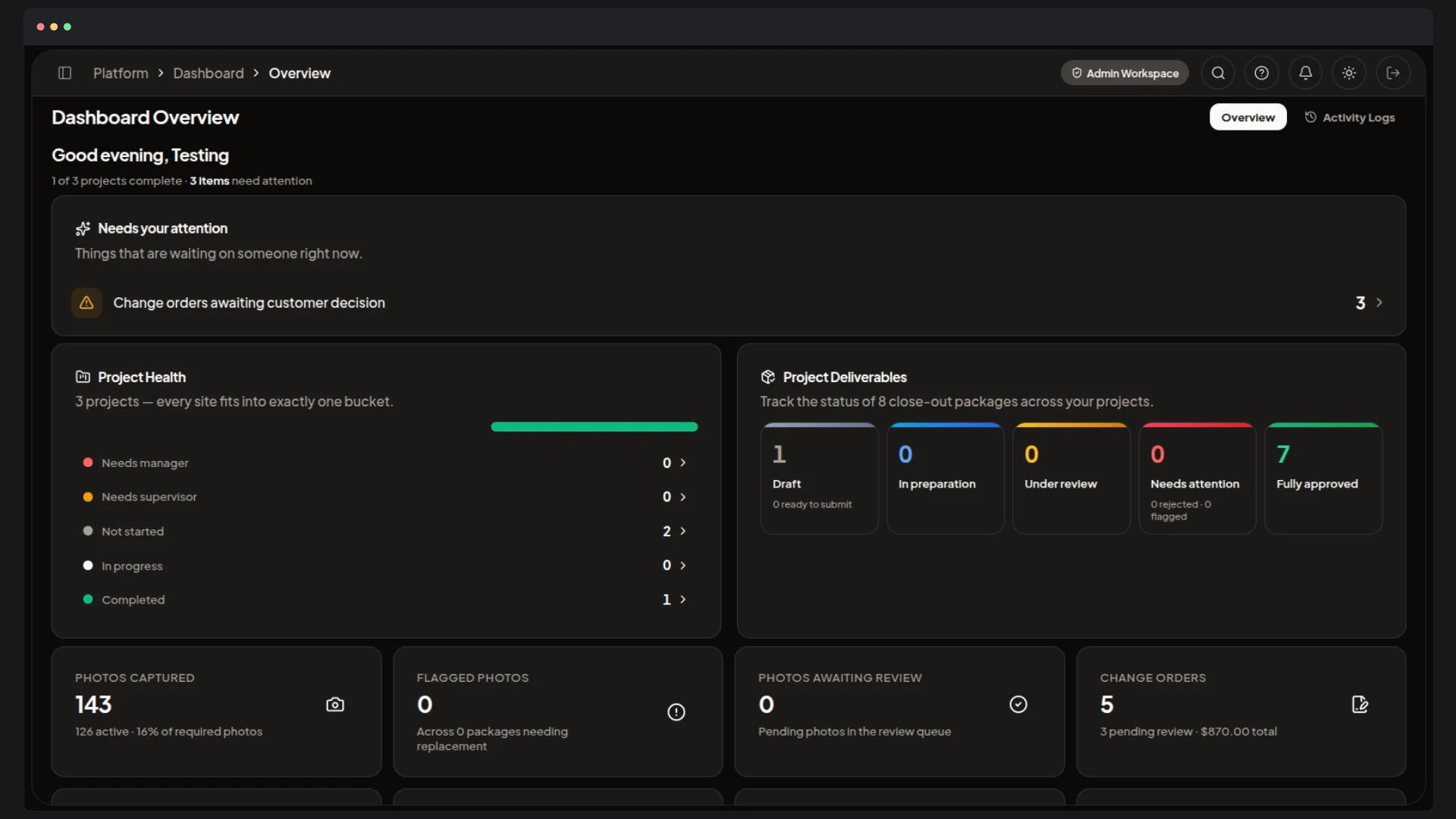
Task: Click the Project Health folder icon
Action: tap(83, 377)
